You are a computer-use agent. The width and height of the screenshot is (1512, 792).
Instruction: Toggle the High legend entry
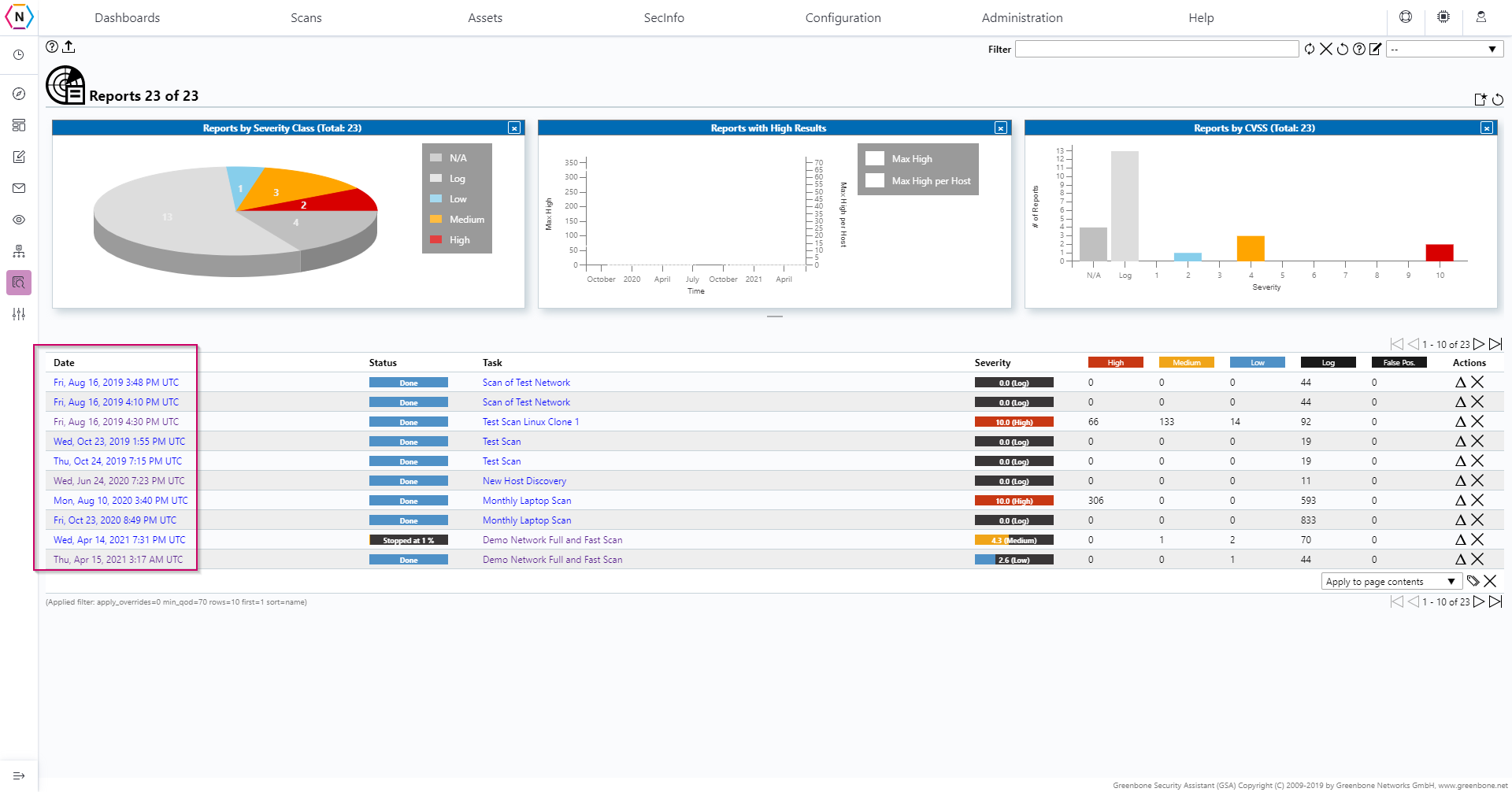point(450,240)
